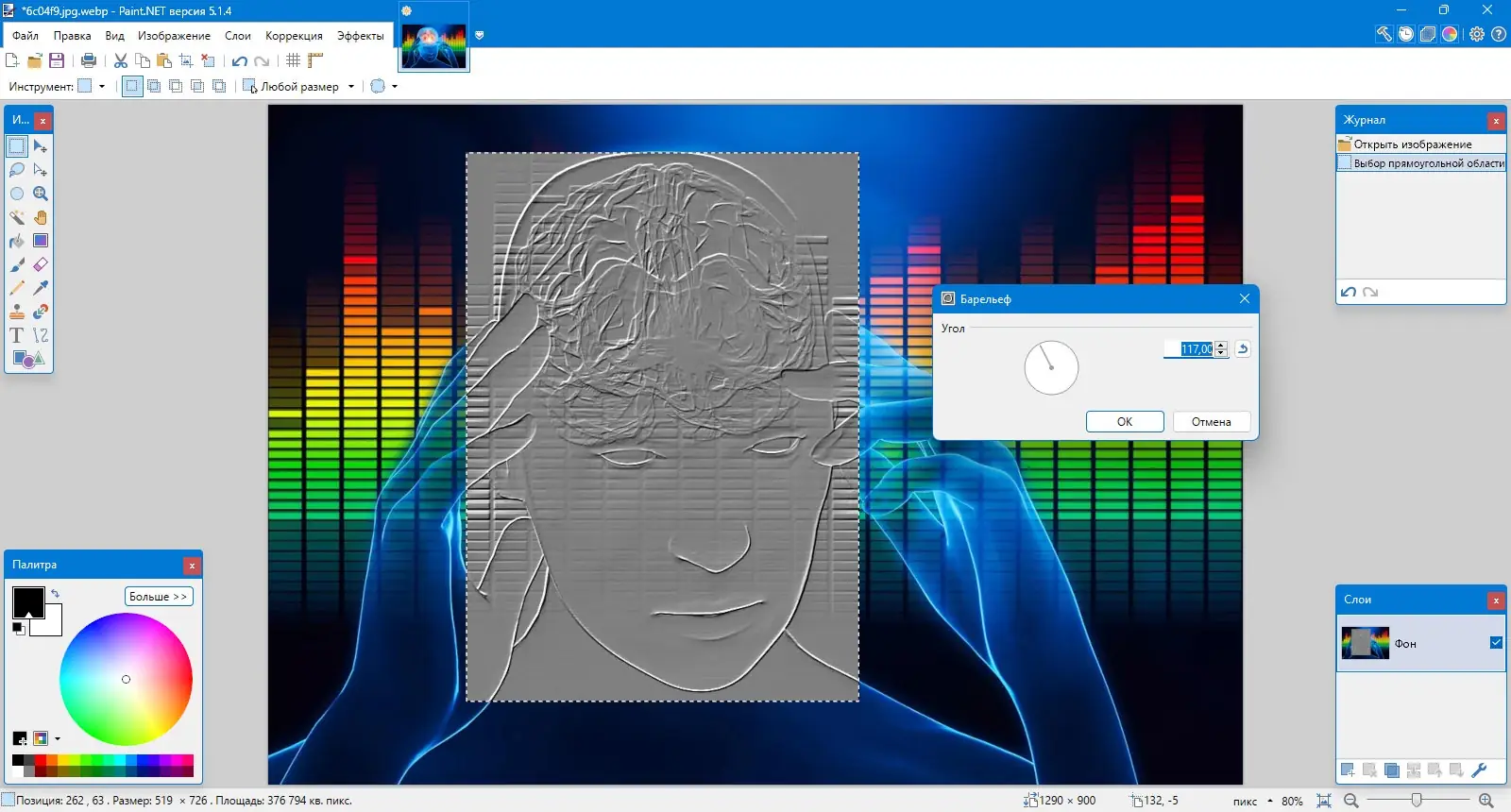The image size is (1511, 812).
Task: Click the Print icon in the toolbar
Action: (89, 60)
